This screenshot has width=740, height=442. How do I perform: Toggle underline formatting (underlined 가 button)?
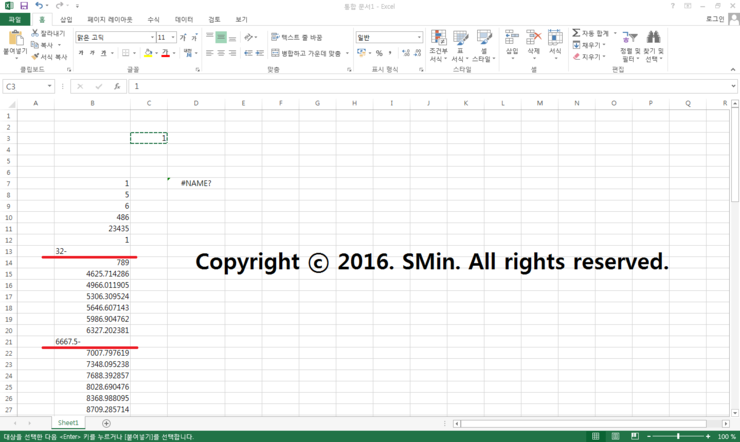click(103, 53)
